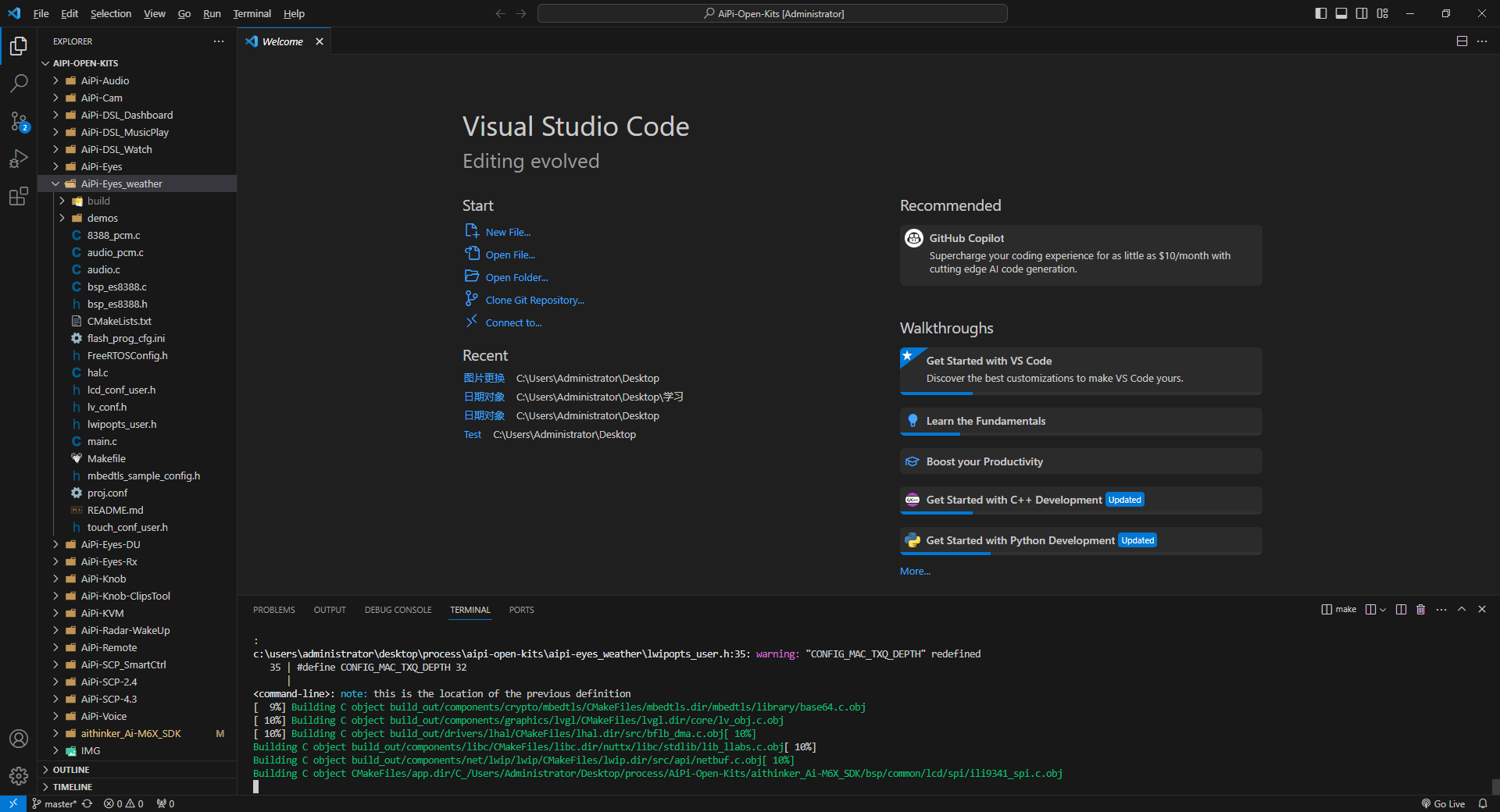Click errors and warnings count in status bar
The width and height of the screenshot is (1500, 812).
[x=123, y=803]
